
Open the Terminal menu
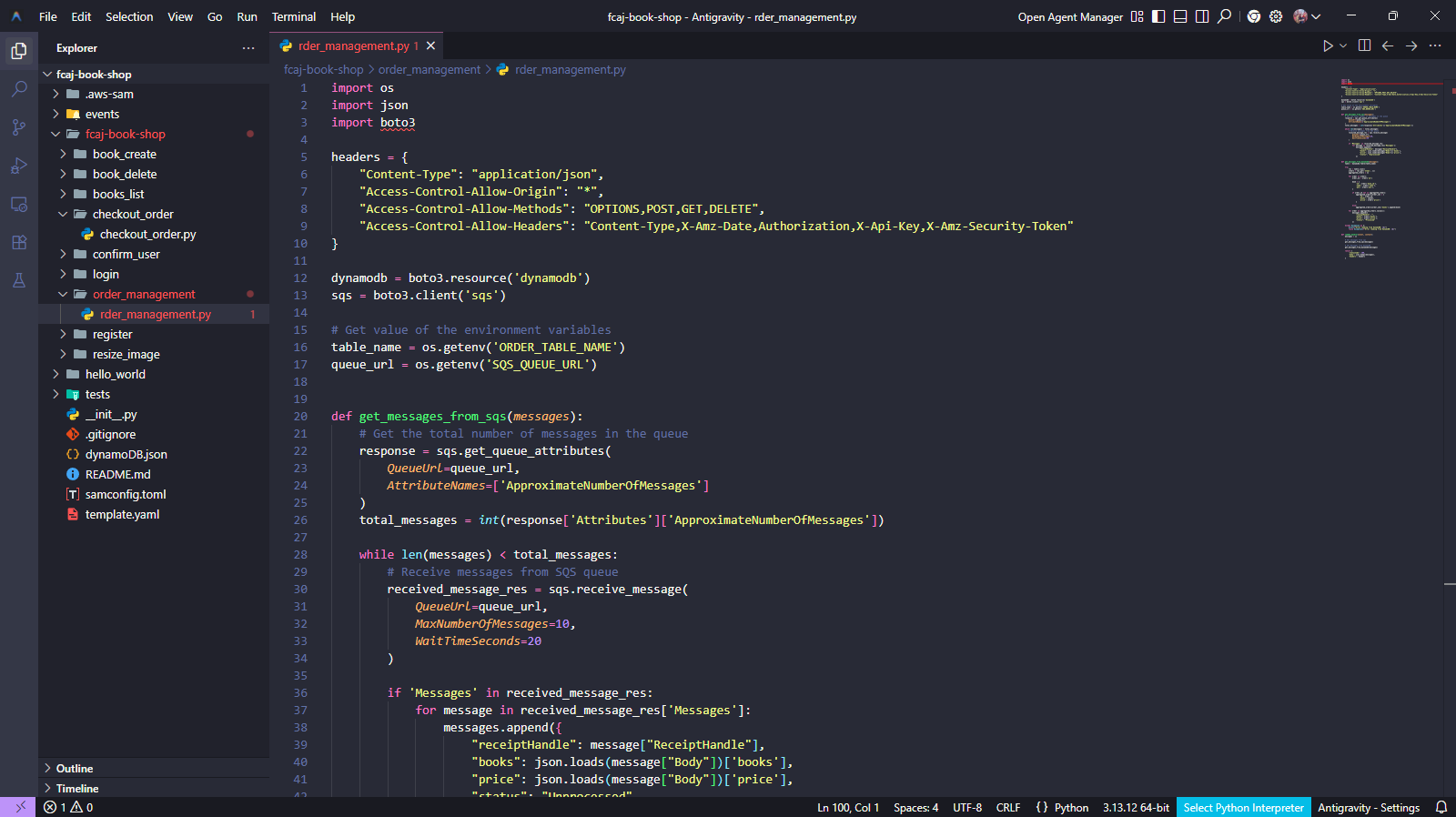(x=293, y=16)
